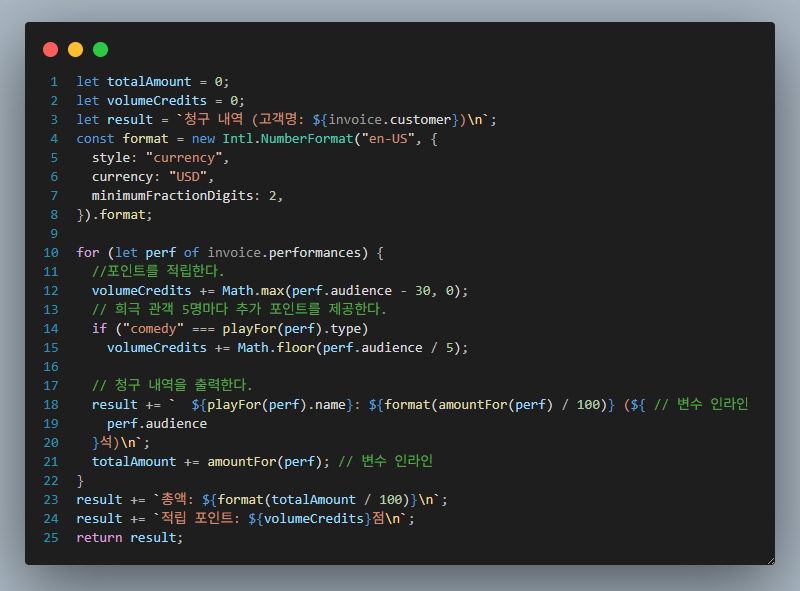800x591 pixels.
Task: Click format(amountFor(perf) / 100) on line 18
Action: (495, 405)
